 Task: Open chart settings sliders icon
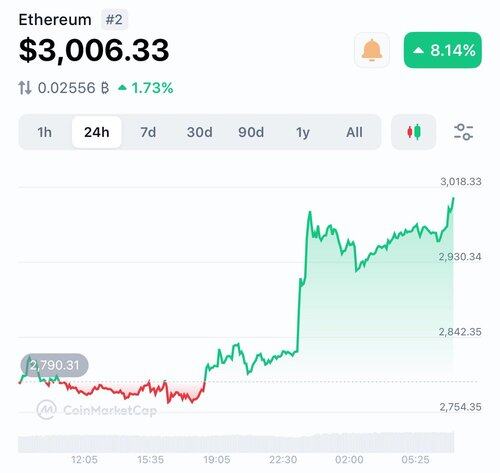463,132
